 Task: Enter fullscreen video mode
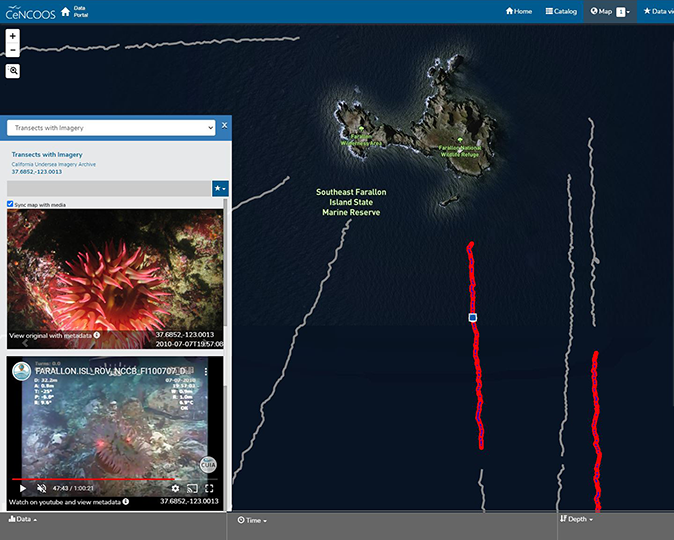(209, 488)
